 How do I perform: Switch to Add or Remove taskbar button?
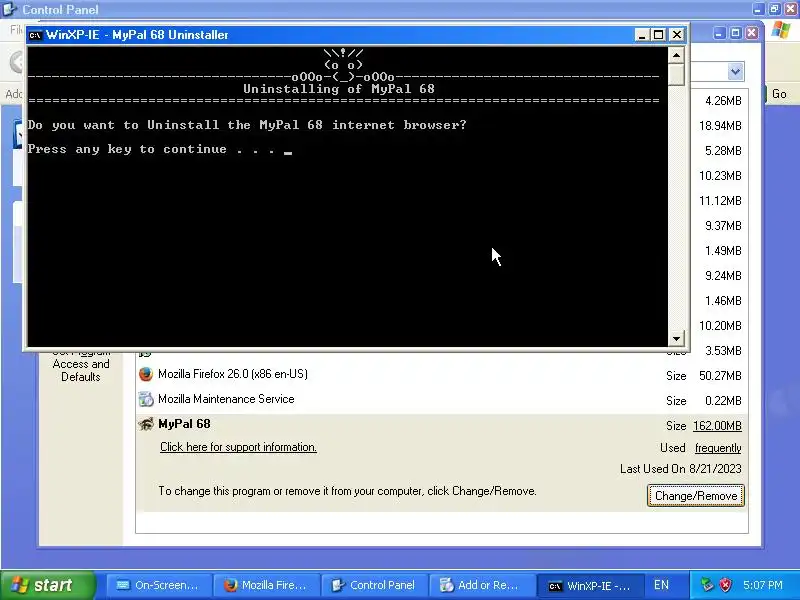[x=483, y=585]
